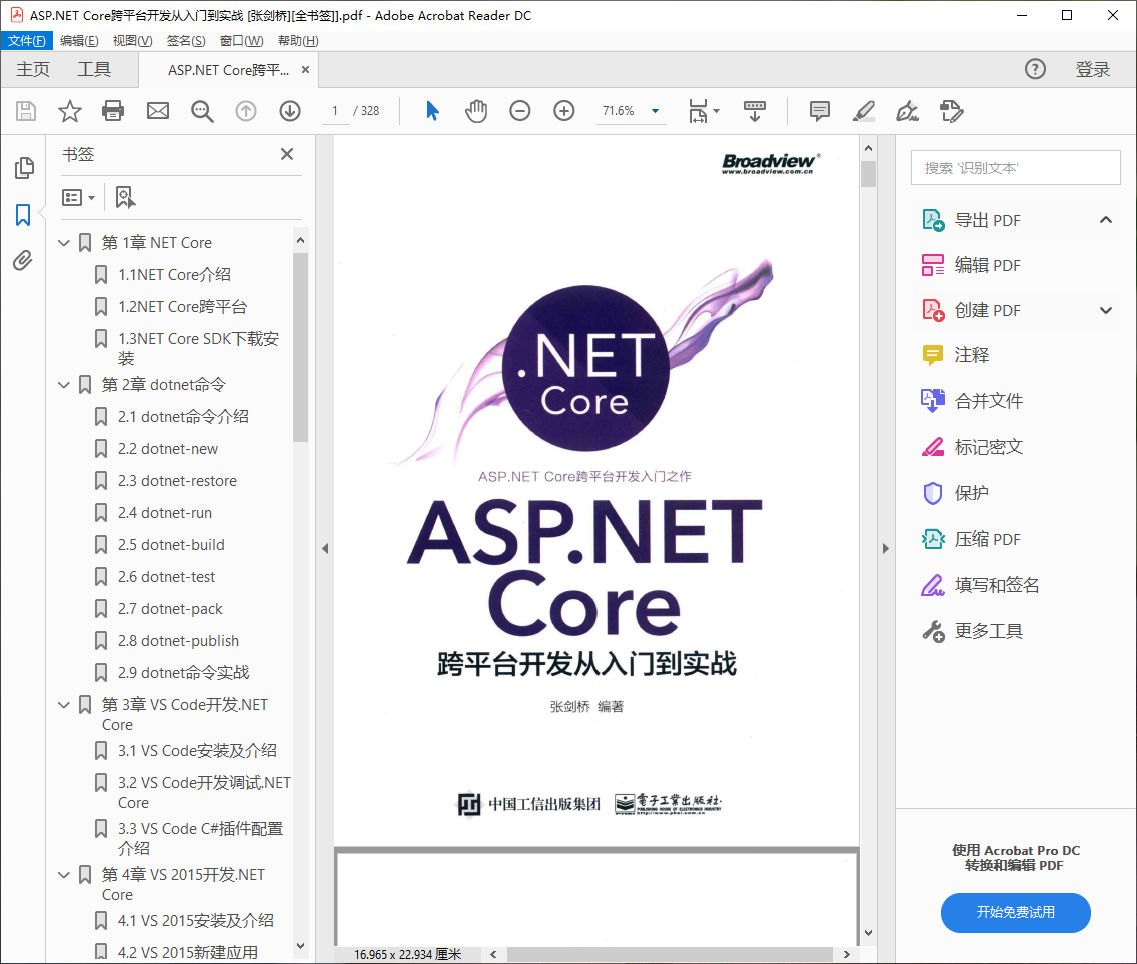Go to bookmark 2.2 dotnet-new
The height and width of the screenshot is (964, 1137).
[168, 449]
